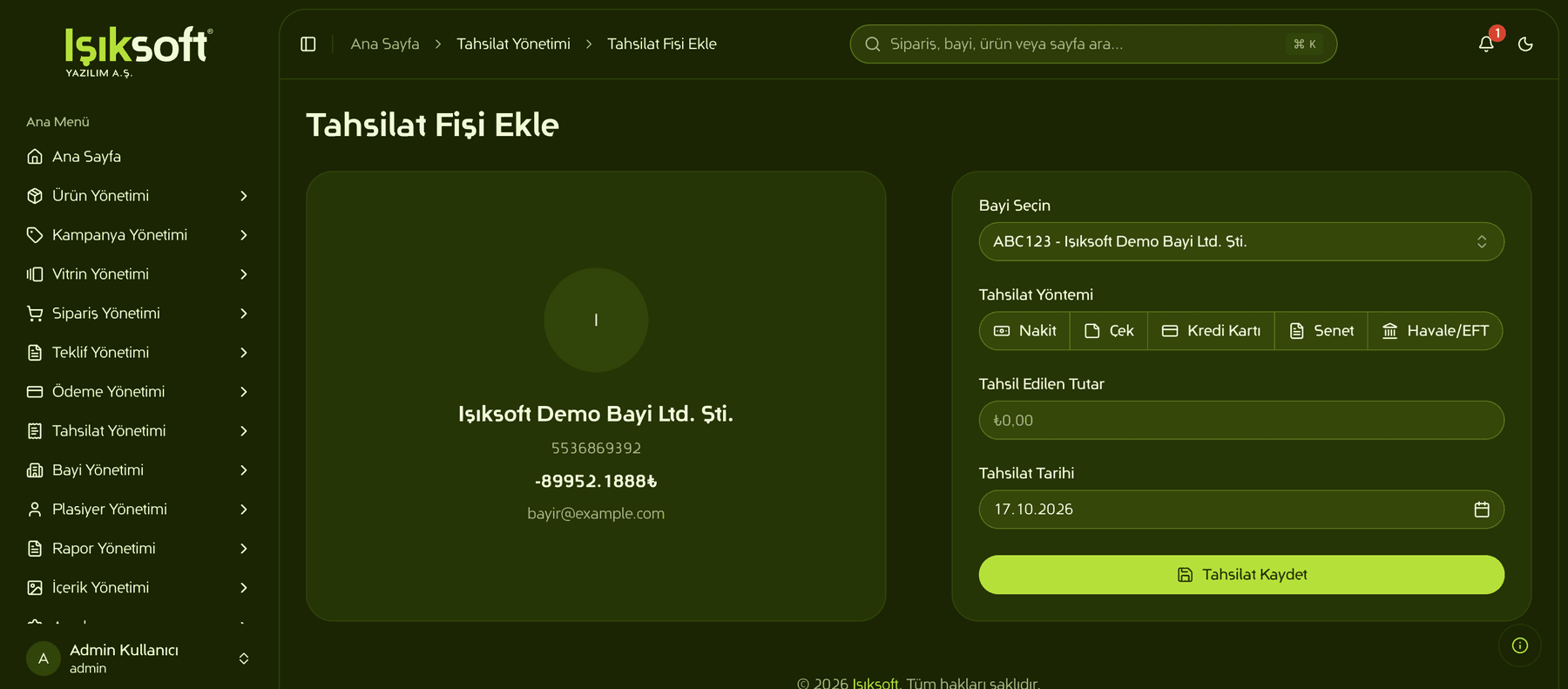1568x689 pixels.
Task: Select Nakit payment method
Action: [1025, 331]
